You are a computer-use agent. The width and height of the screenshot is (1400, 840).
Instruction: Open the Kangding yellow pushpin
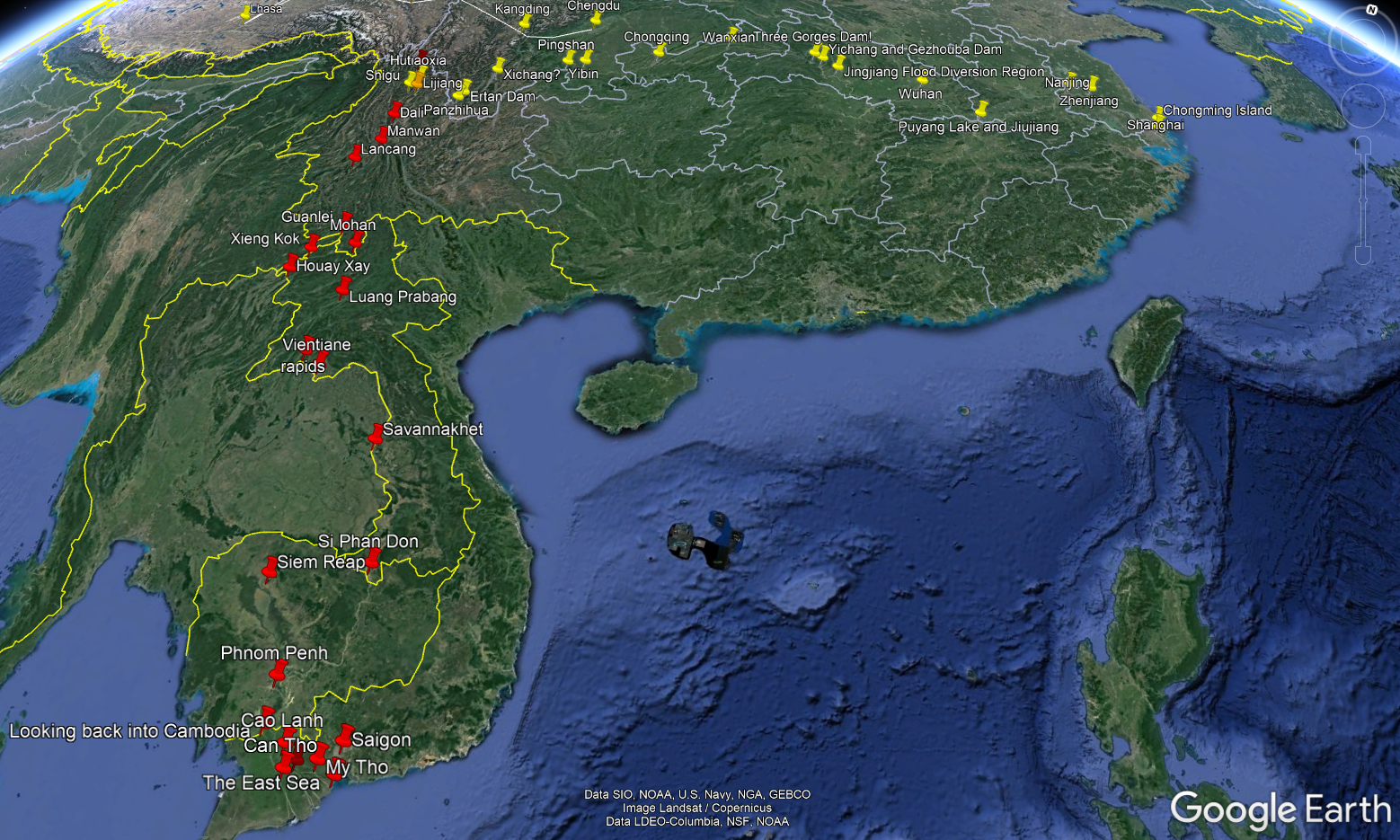pos(526,21)
